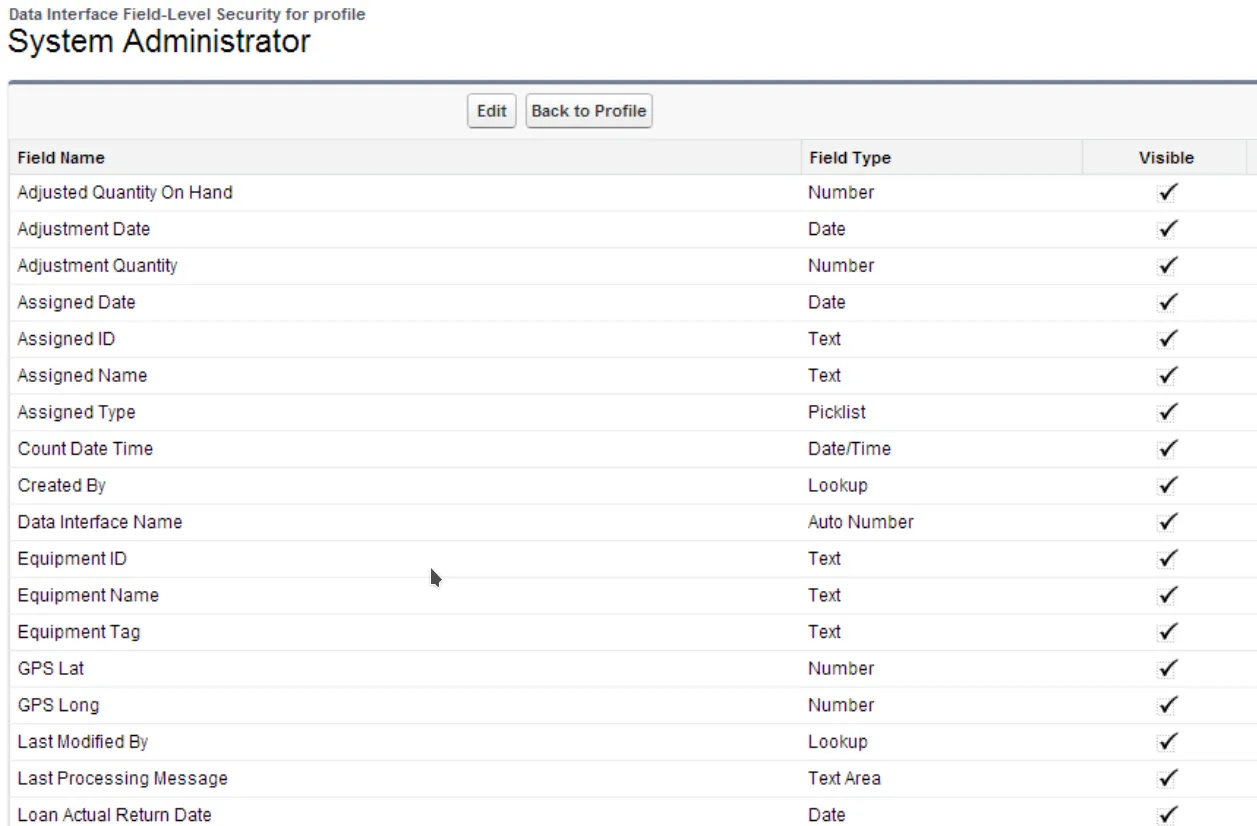Click Visible checkmark for Assigned Name
1257x826 pixels.
(1167, 376)
